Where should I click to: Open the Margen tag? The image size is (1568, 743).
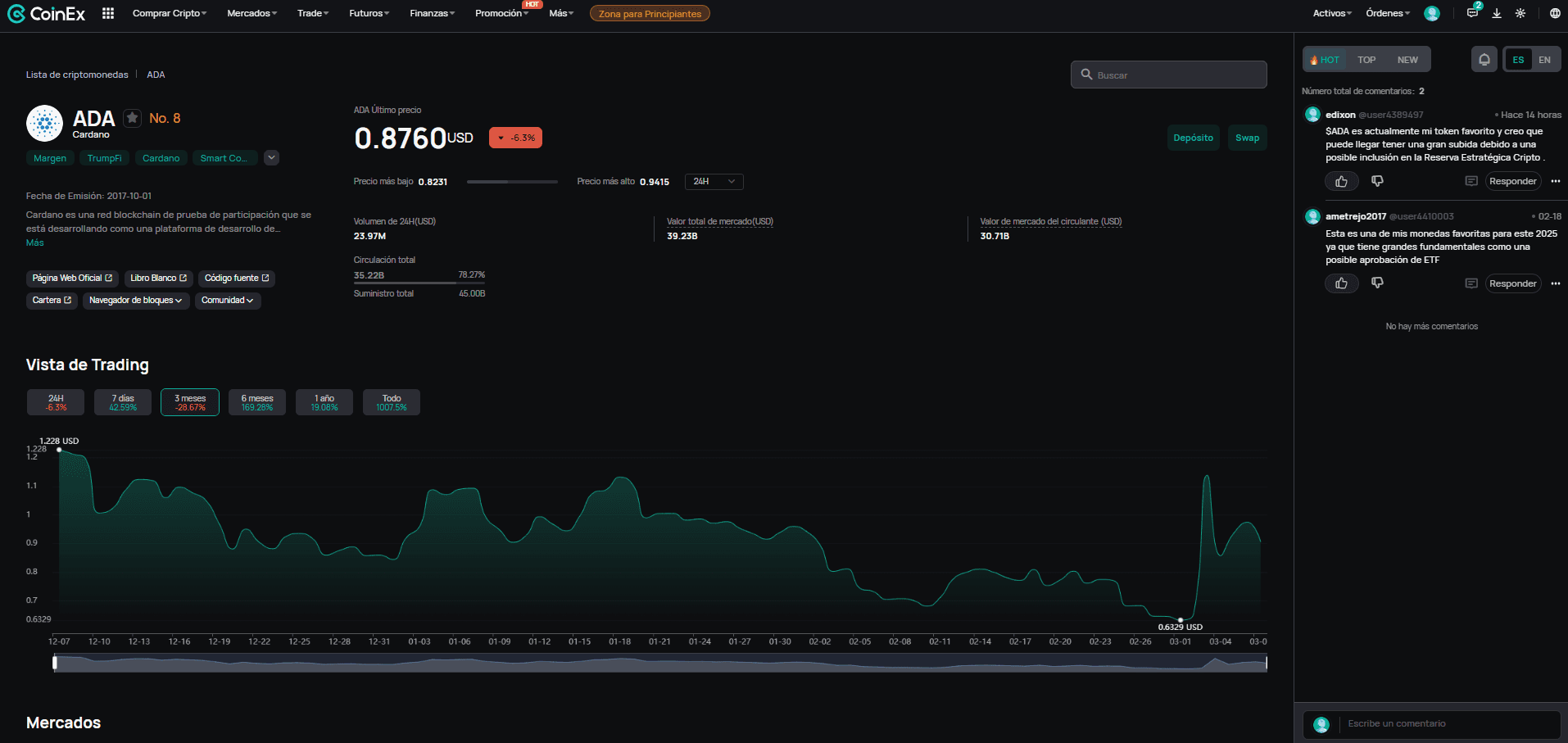coord(50,158)
